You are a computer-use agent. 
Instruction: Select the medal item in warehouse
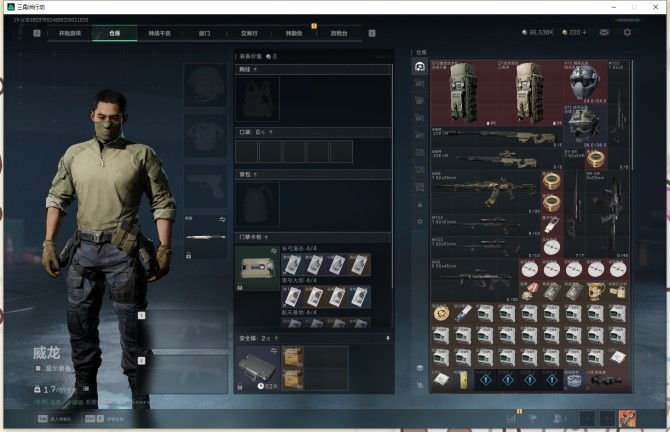pos(530,291)
